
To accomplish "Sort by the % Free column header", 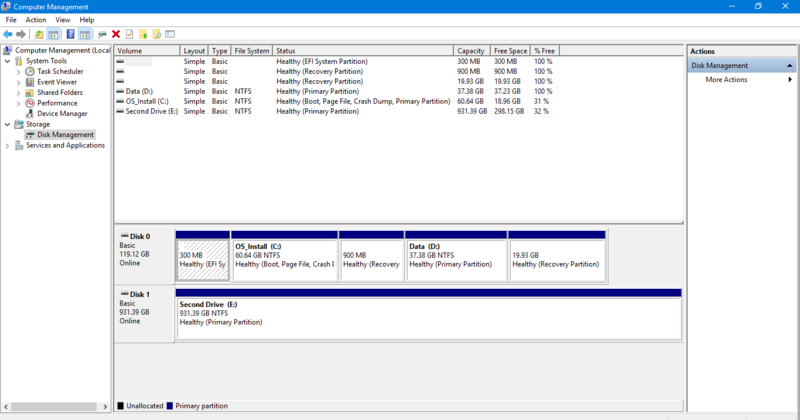I will pyautogui.click(x=545, y=51).
